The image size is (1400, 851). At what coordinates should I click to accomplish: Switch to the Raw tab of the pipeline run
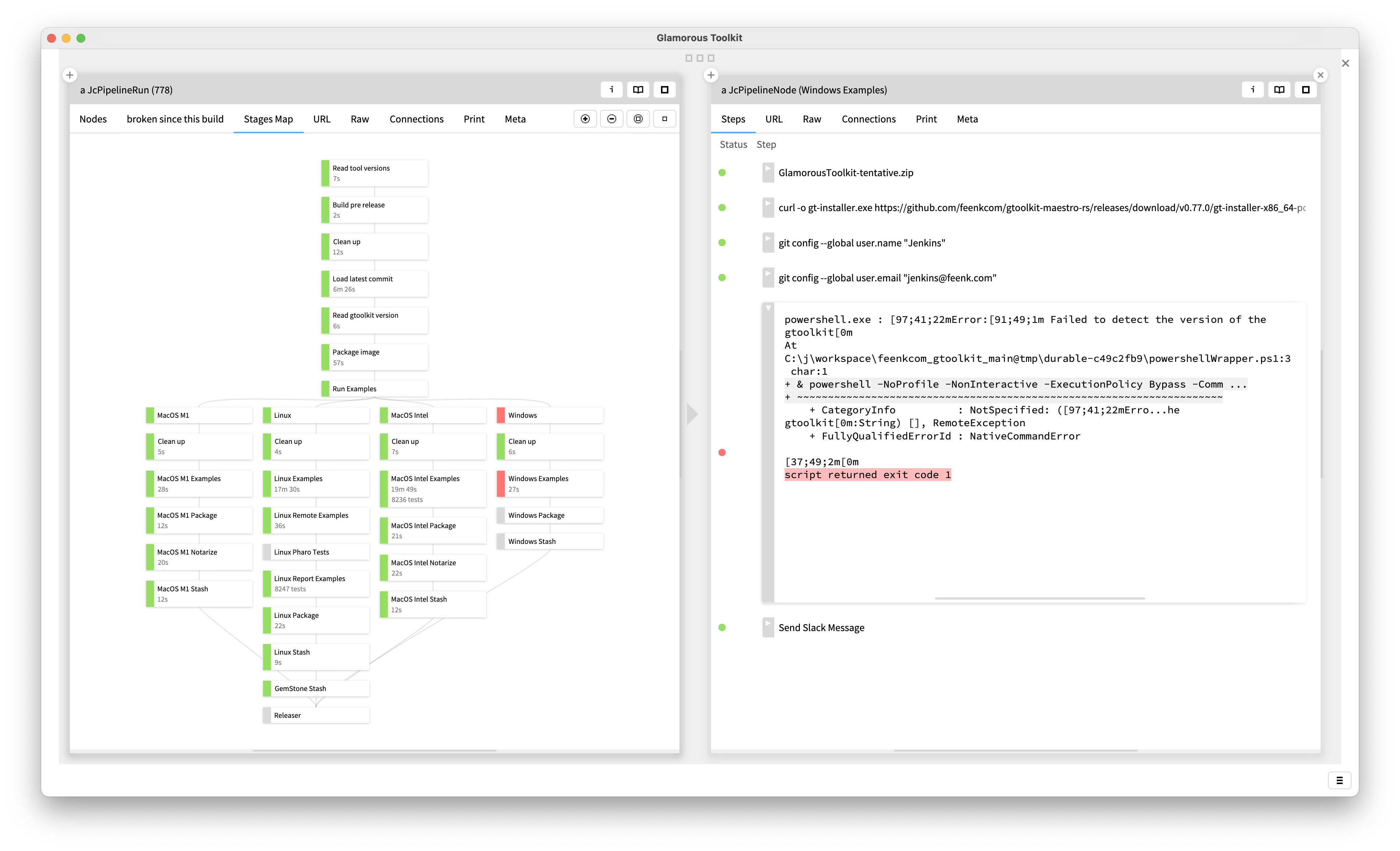[360, 119]
